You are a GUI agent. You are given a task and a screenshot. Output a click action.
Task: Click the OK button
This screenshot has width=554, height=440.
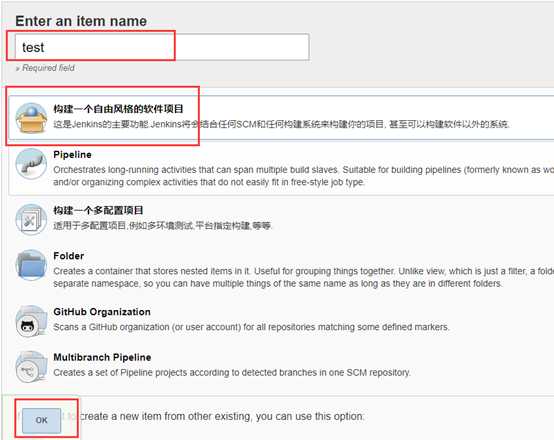(41, 420)
